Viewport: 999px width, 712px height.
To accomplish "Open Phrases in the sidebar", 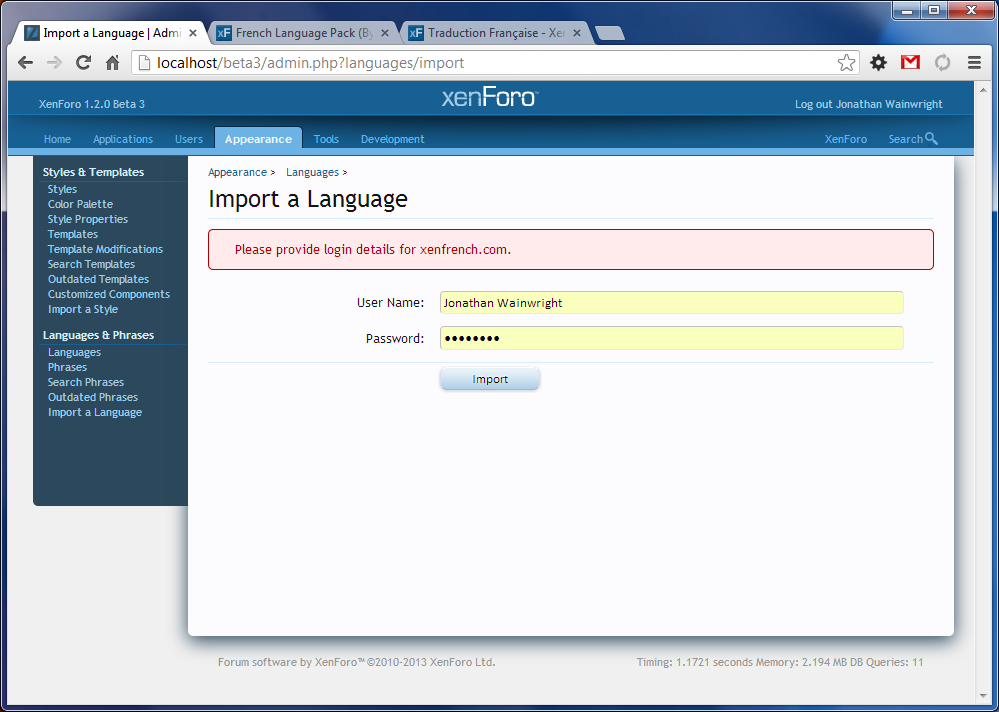I will [67, 367].
